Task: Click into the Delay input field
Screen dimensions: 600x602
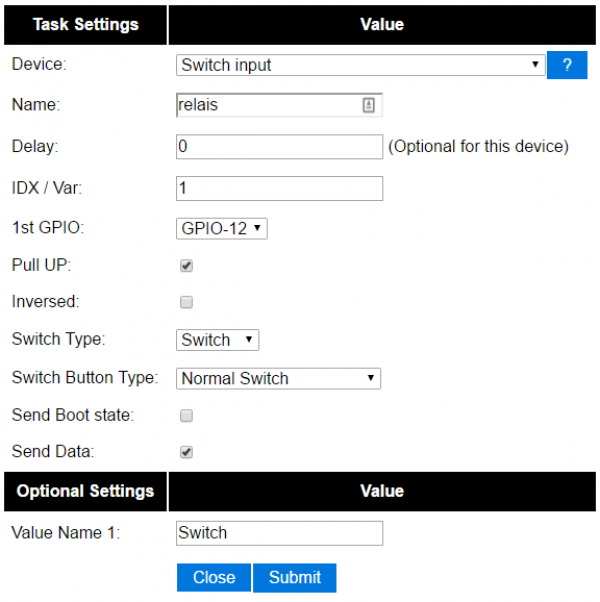Action: coord(279,147)
